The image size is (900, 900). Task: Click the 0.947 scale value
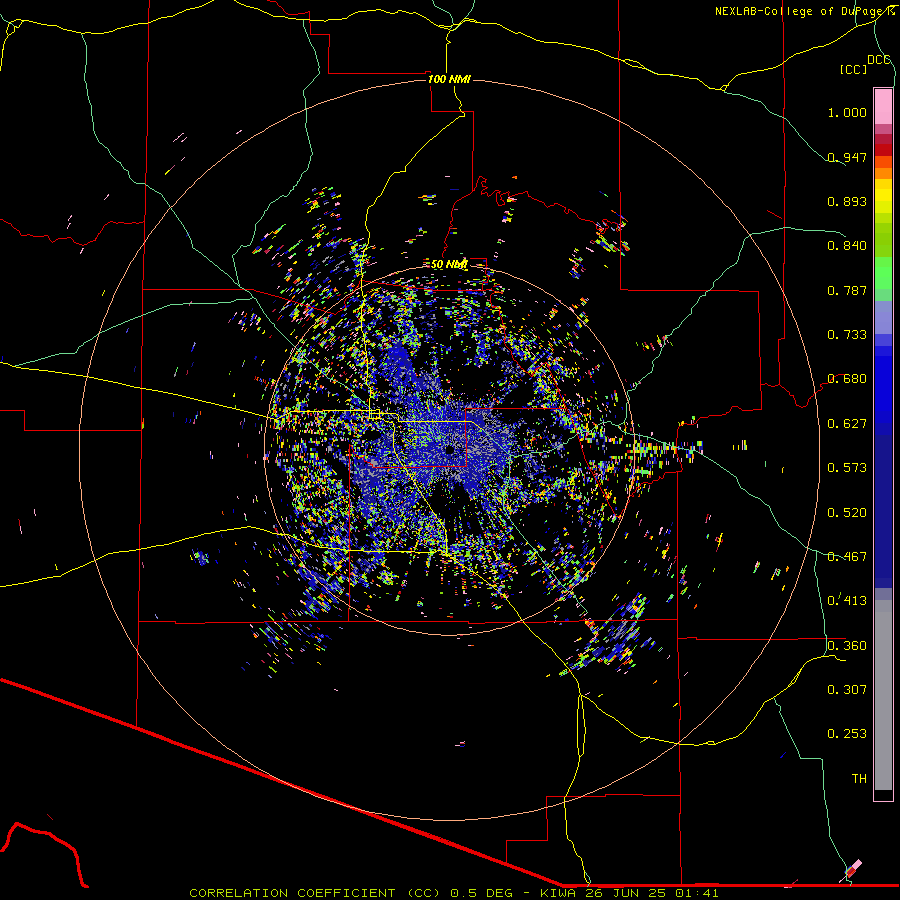click(x=847, y=157)
